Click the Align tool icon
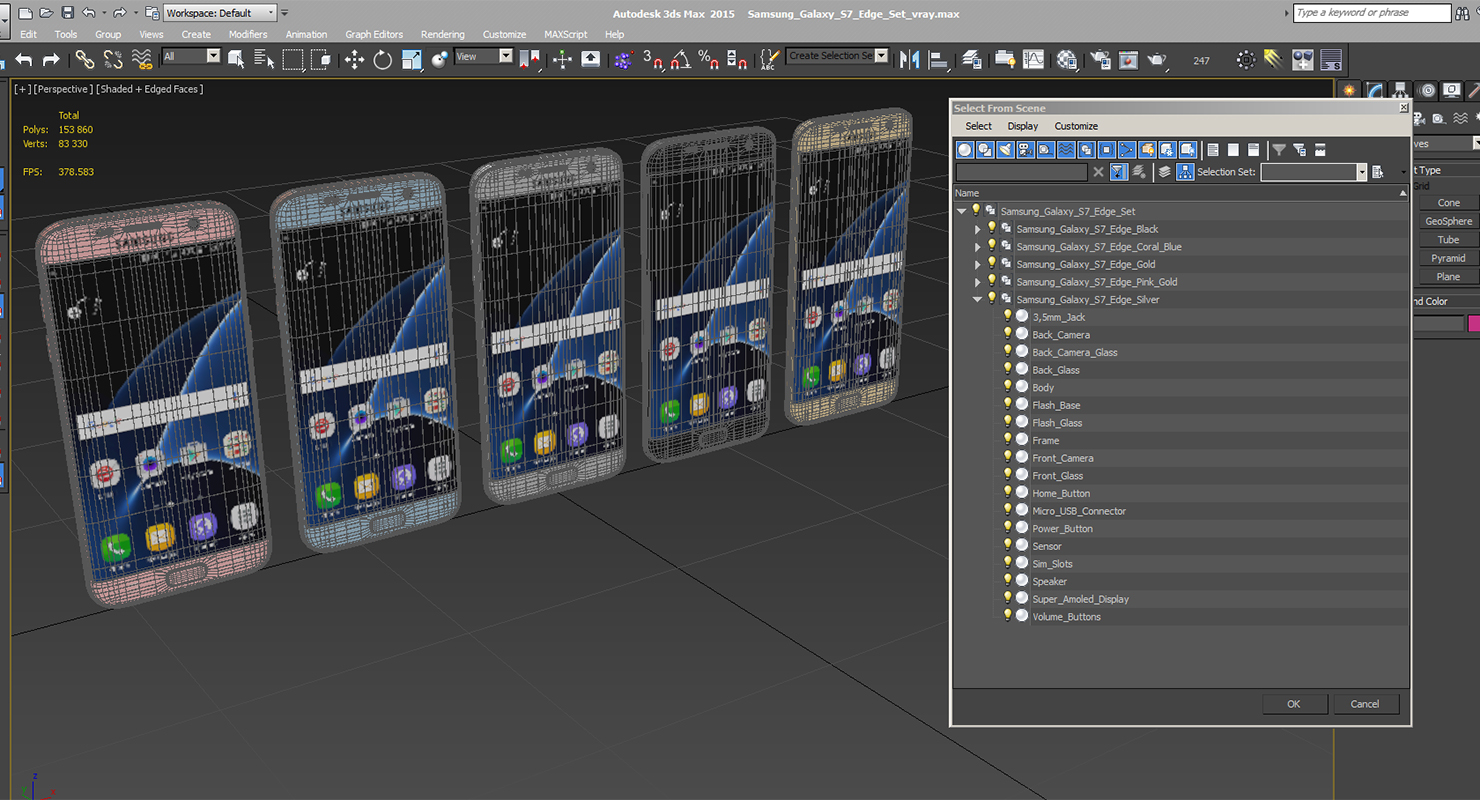 pos(939,60)
